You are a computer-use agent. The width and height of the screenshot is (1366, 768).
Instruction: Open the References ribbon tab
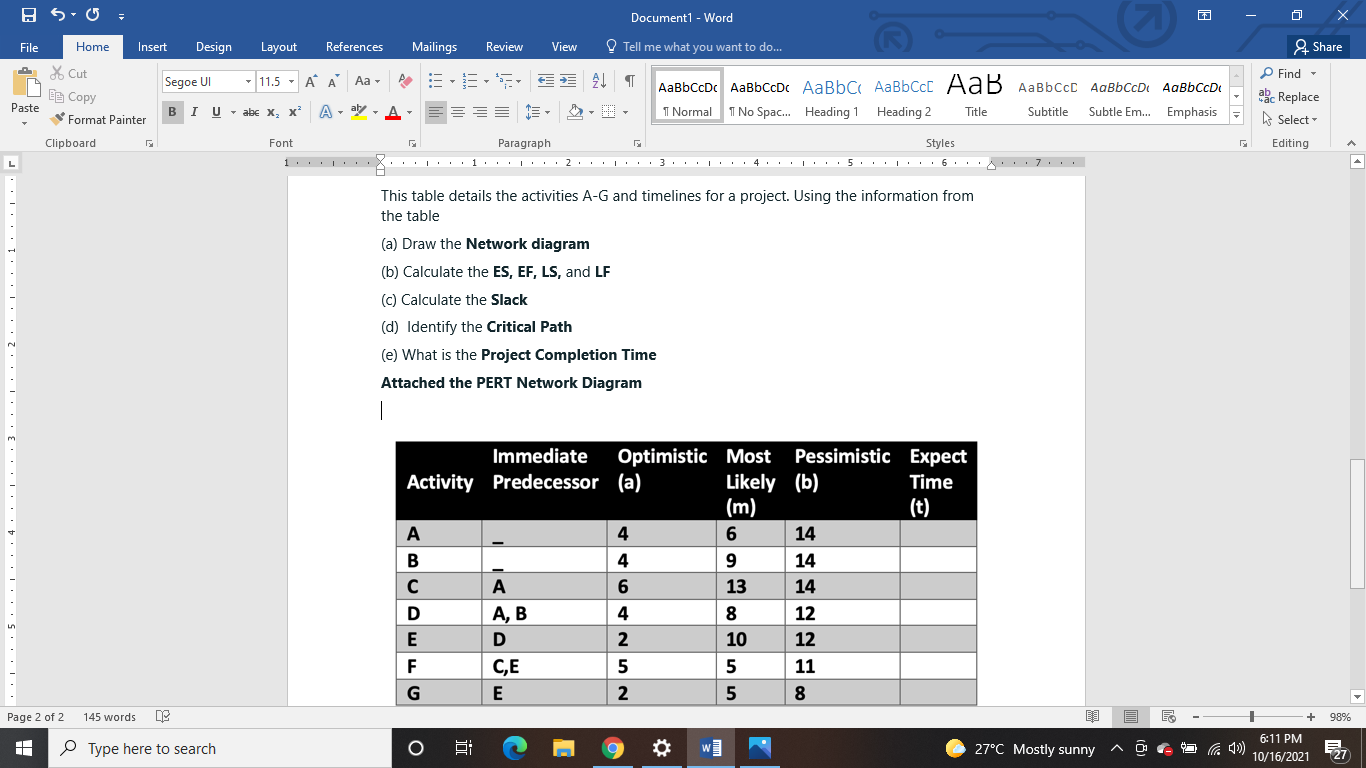[354, 46]
